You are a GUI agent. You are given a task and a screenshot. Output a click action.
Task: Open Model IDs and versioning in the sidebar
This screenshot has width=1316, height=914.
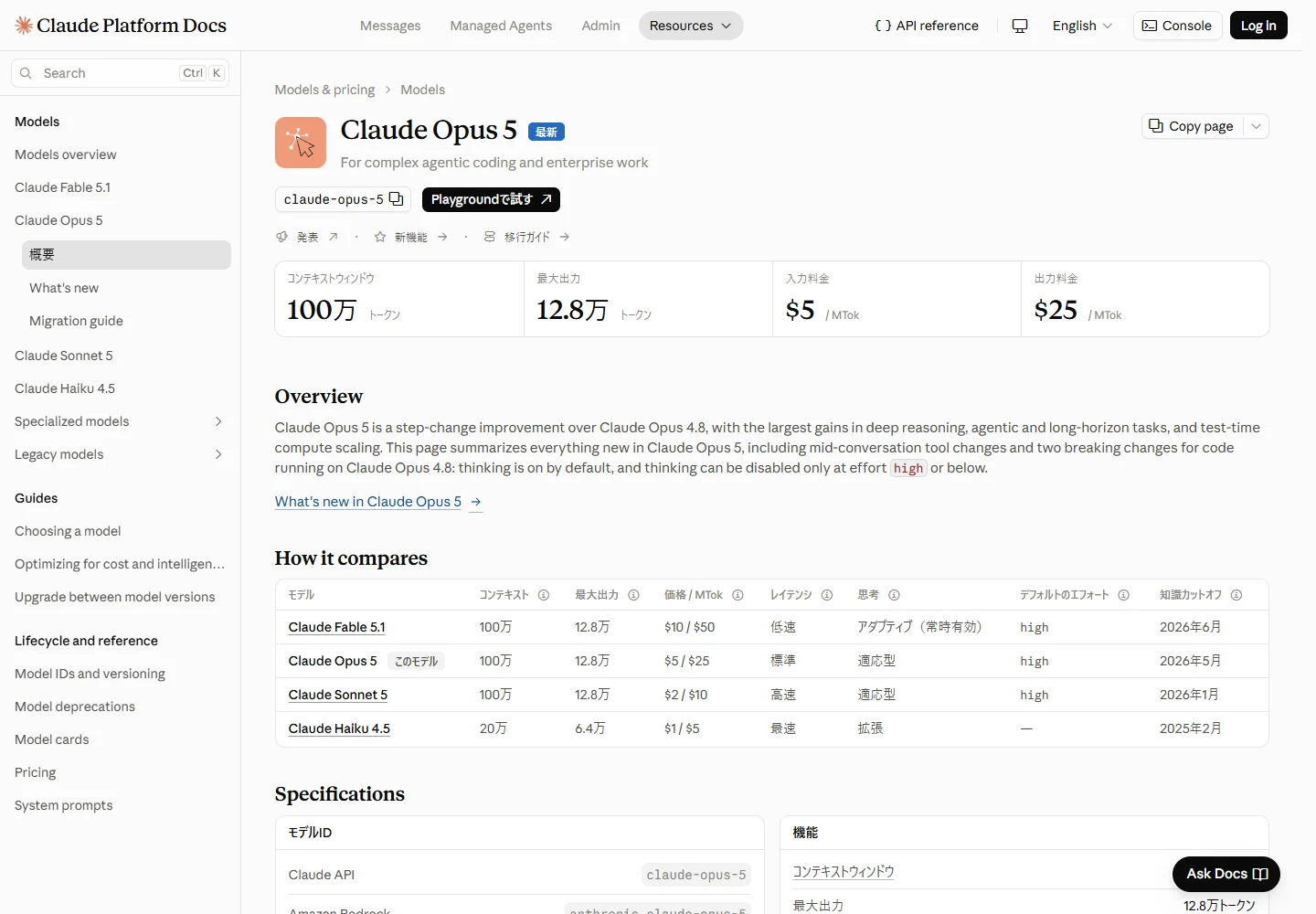coord(90,674)
